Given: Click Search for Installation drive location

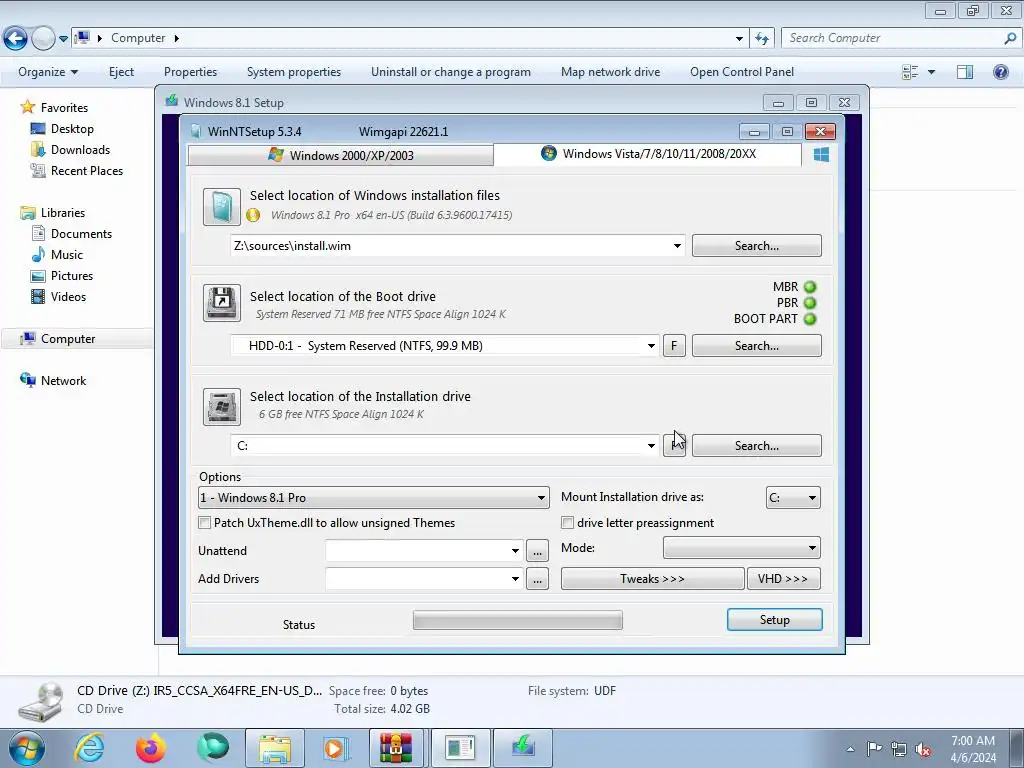Looking at the screenshot, I should click(x=757, y=446).
